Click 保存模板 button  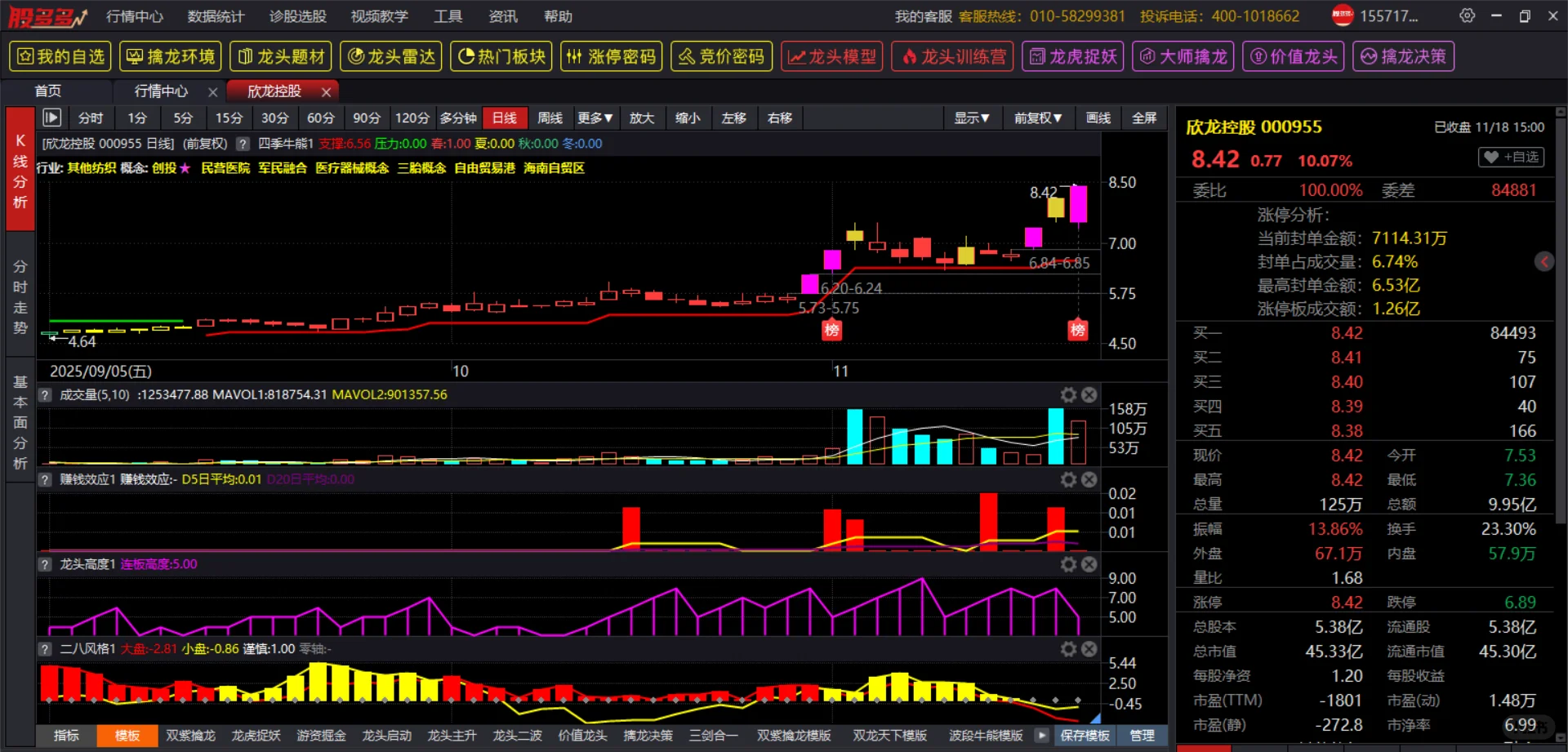[1085, 736]
